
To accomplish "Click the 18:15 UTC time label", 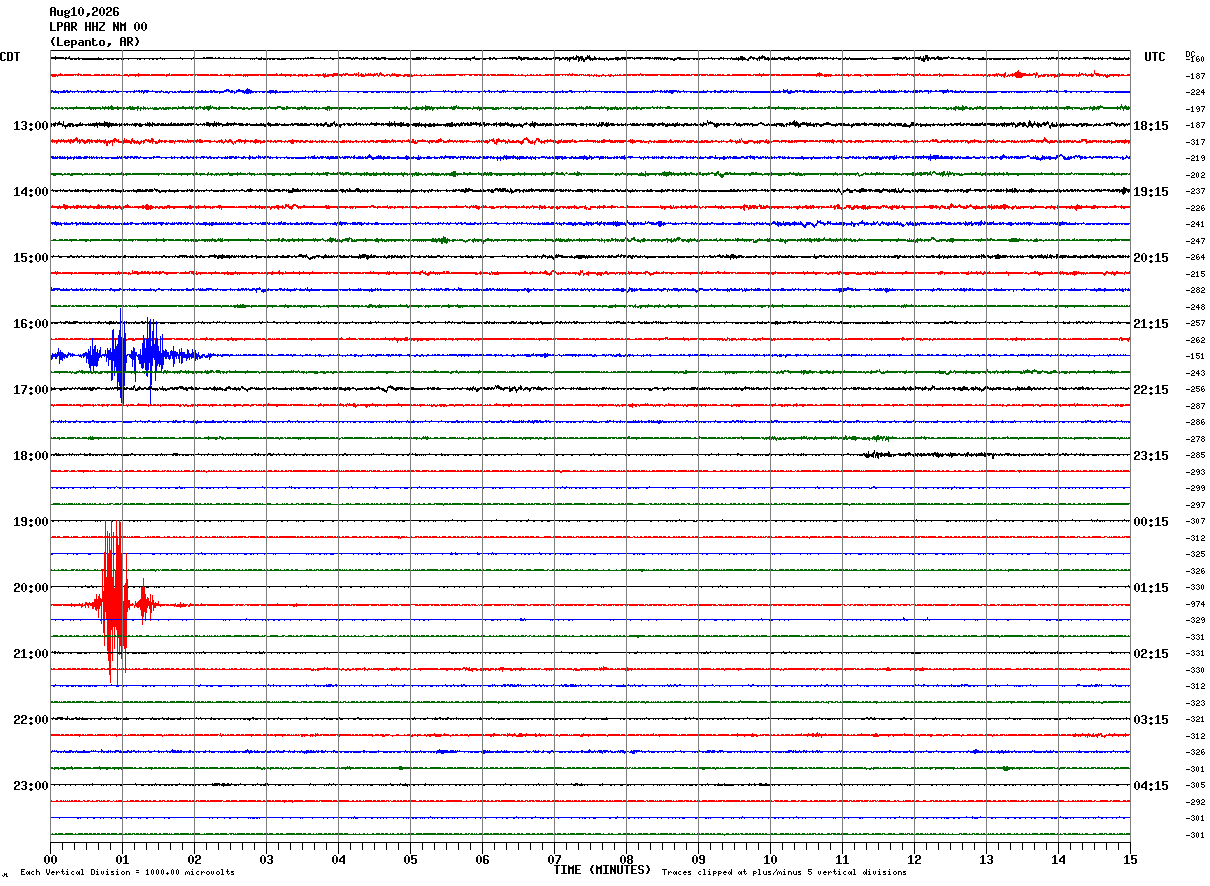I will [1151, 126].
